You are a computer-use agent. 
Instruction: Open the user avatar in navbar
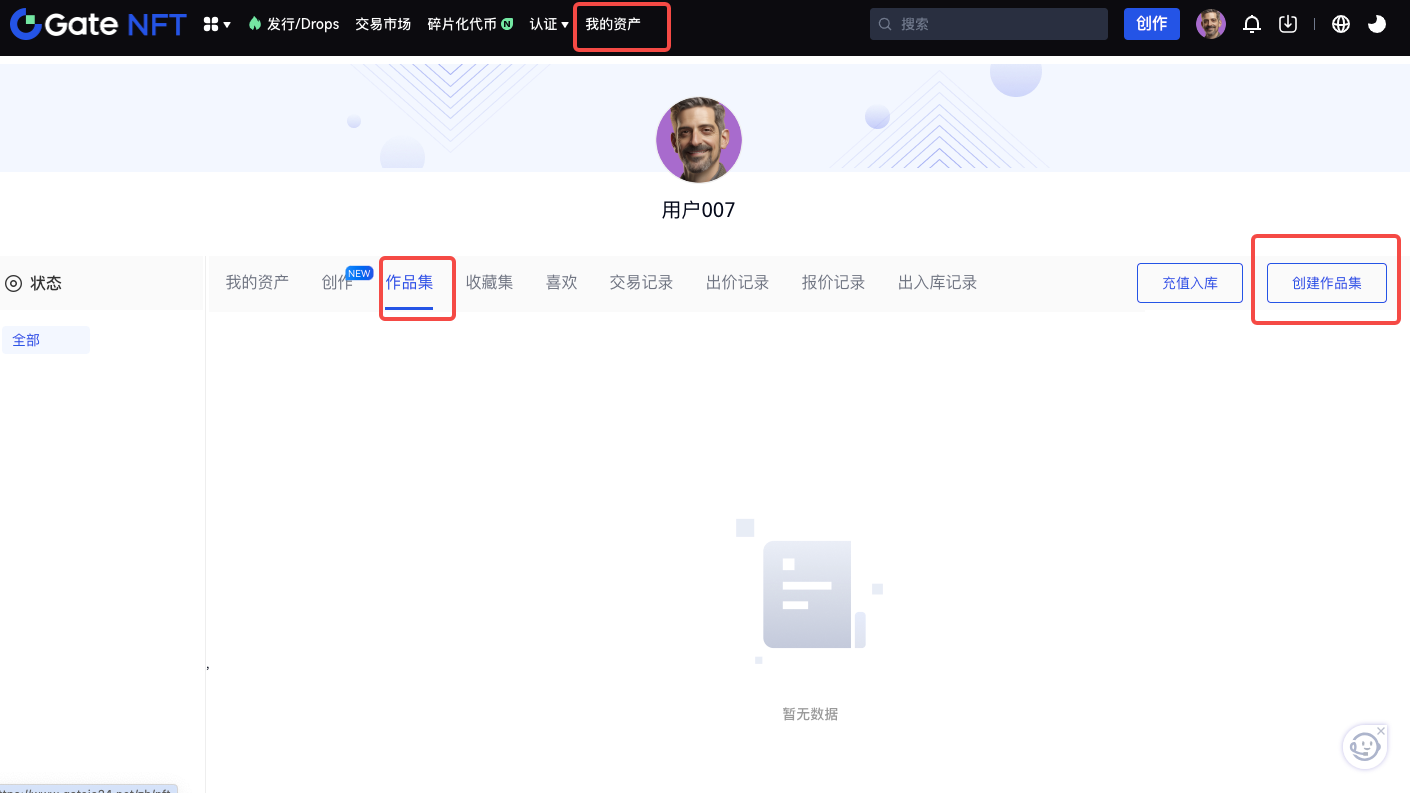click(x=1210, y=24)
